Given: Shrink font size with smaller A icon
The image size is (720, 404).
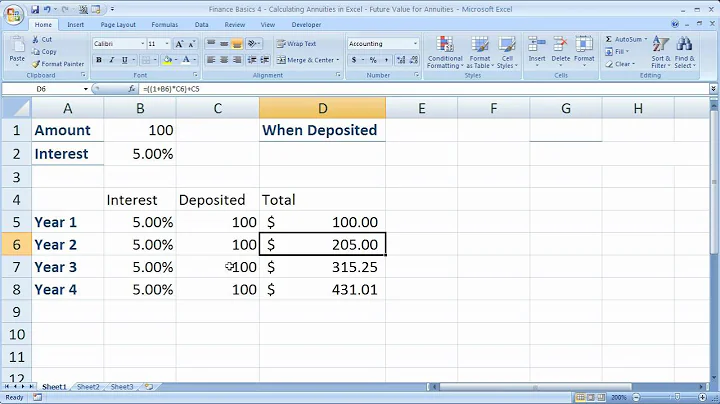Looking at the screenshot, I should pyautogui.click(x=191, y=44).
